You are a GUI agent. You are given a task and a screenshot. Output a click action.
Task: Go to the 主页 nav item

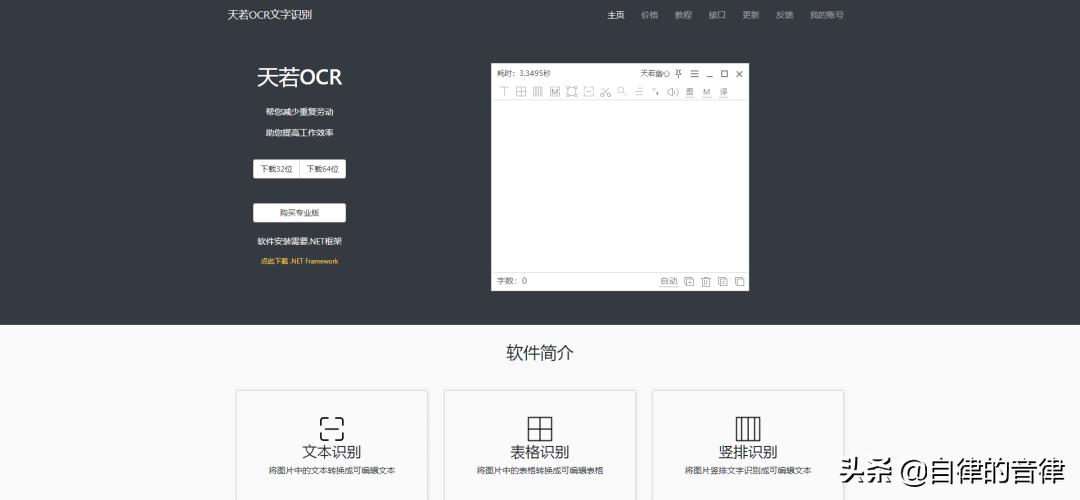coord(616,14)
